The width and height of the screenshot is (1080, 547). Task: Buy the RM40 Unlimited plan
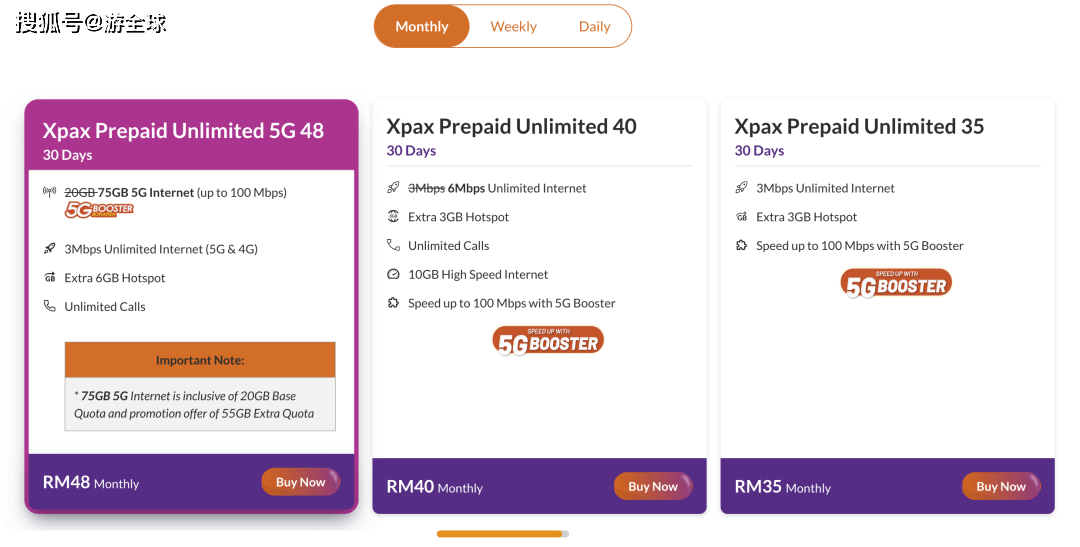653,486
